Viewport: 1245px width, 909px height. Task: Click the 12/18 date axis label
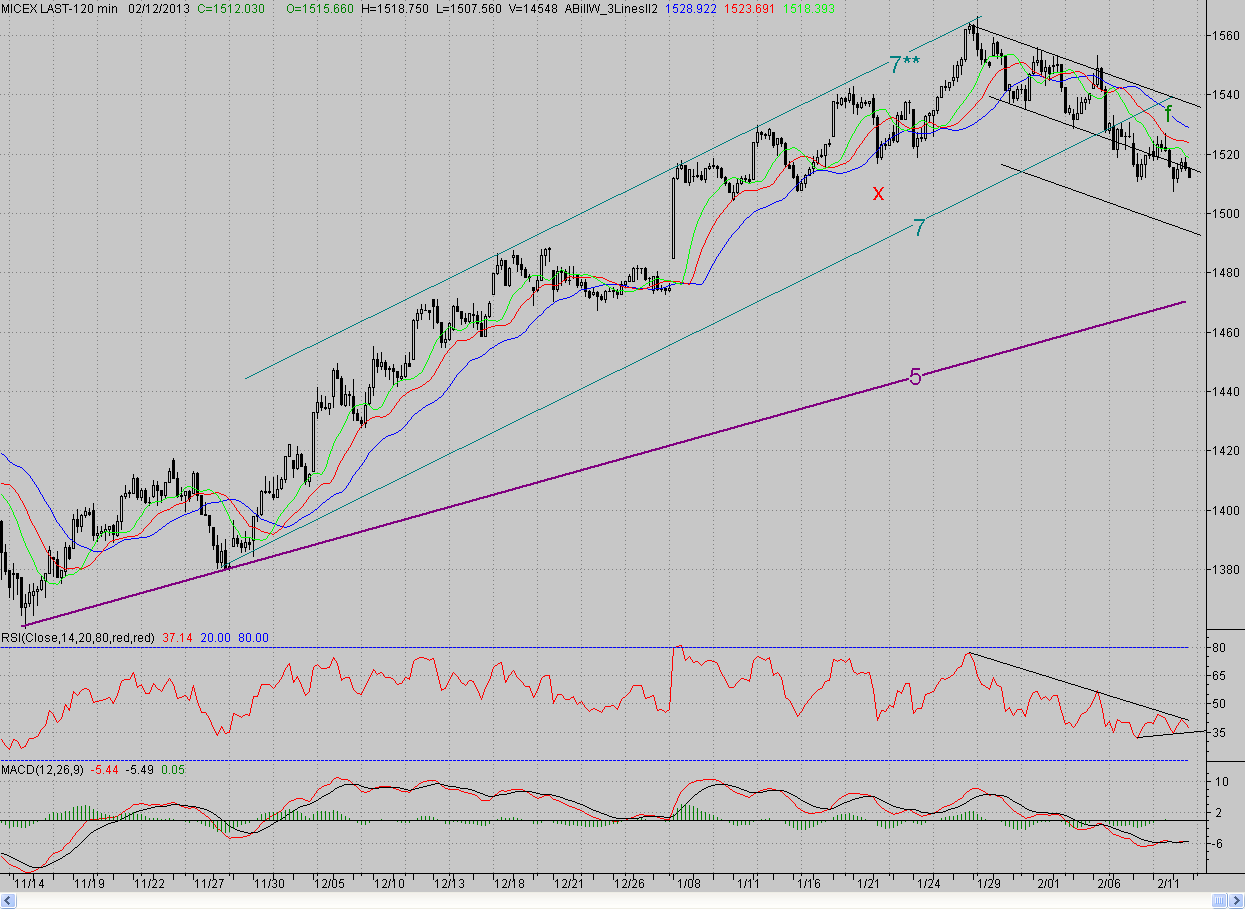coord(510,884)
